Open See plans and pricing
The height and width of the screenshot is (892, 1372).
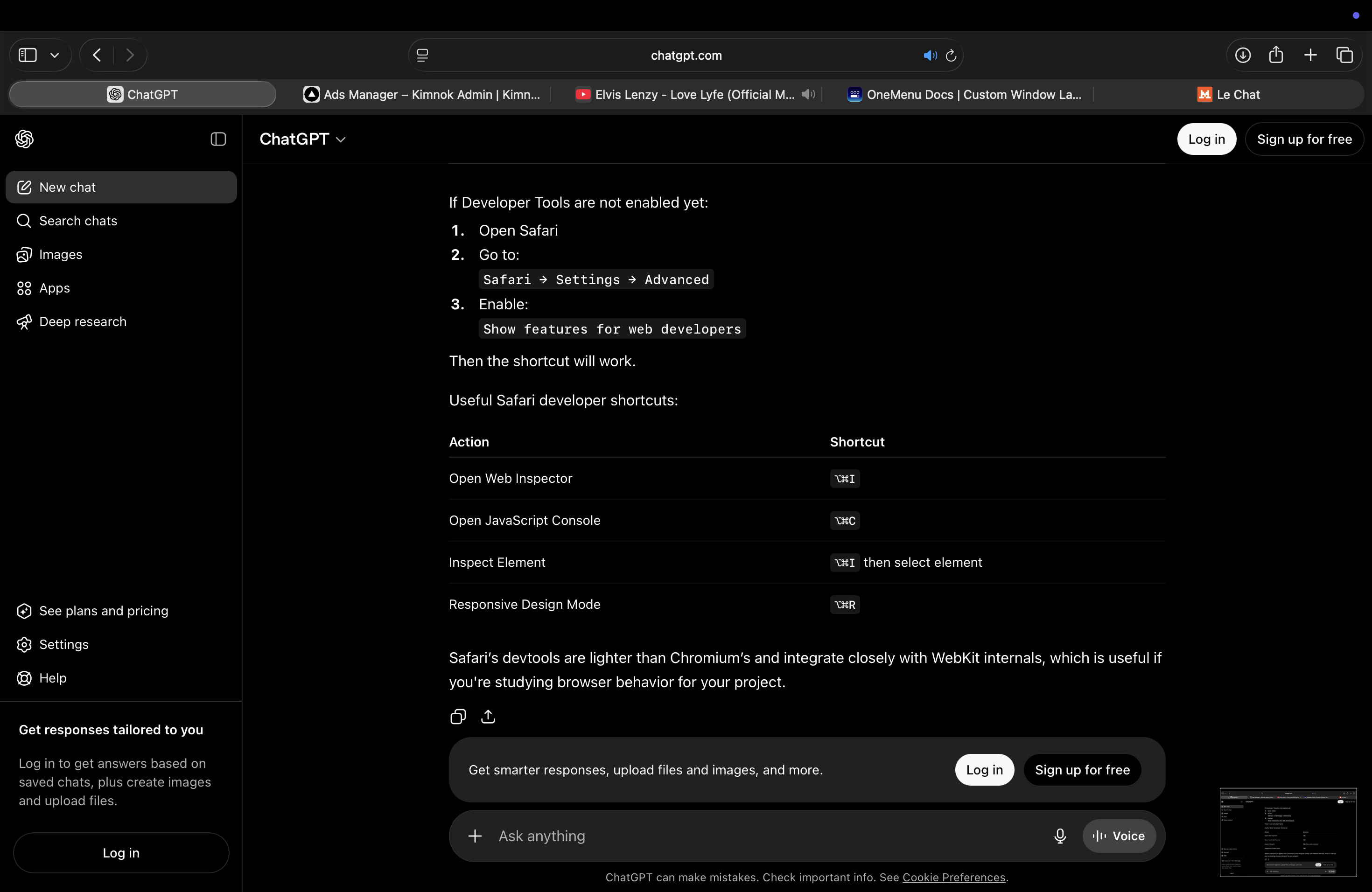coord(121,611)
